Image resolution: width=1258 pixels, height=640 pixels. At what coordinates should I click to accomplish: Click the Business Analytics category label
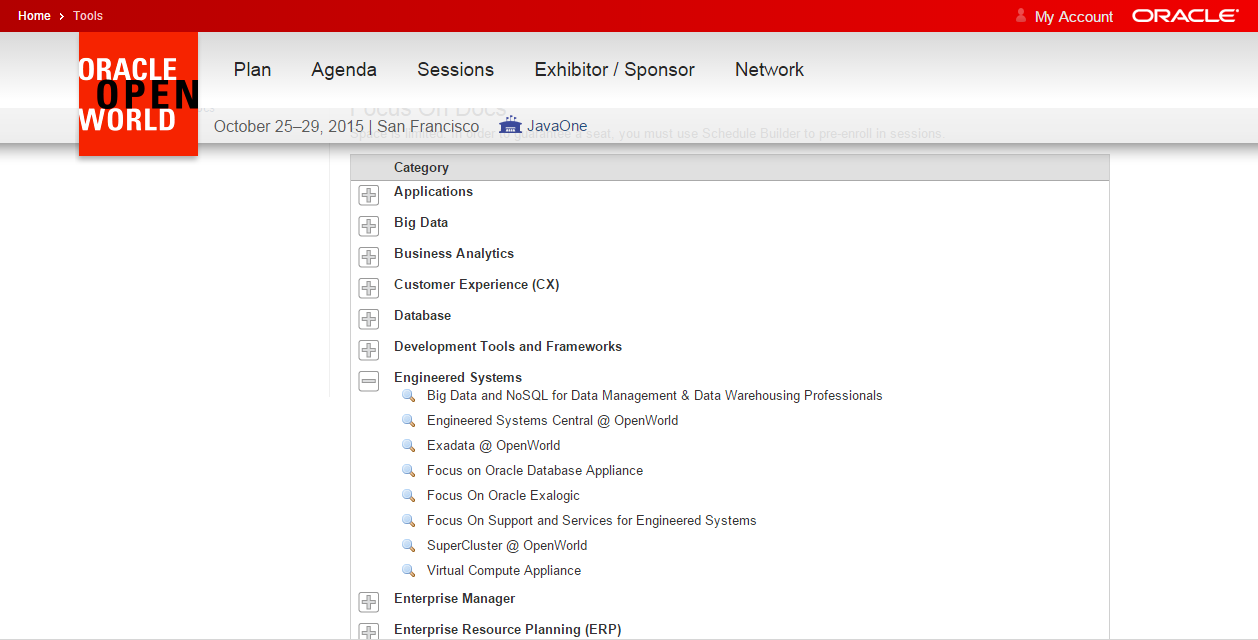(454, 254)
